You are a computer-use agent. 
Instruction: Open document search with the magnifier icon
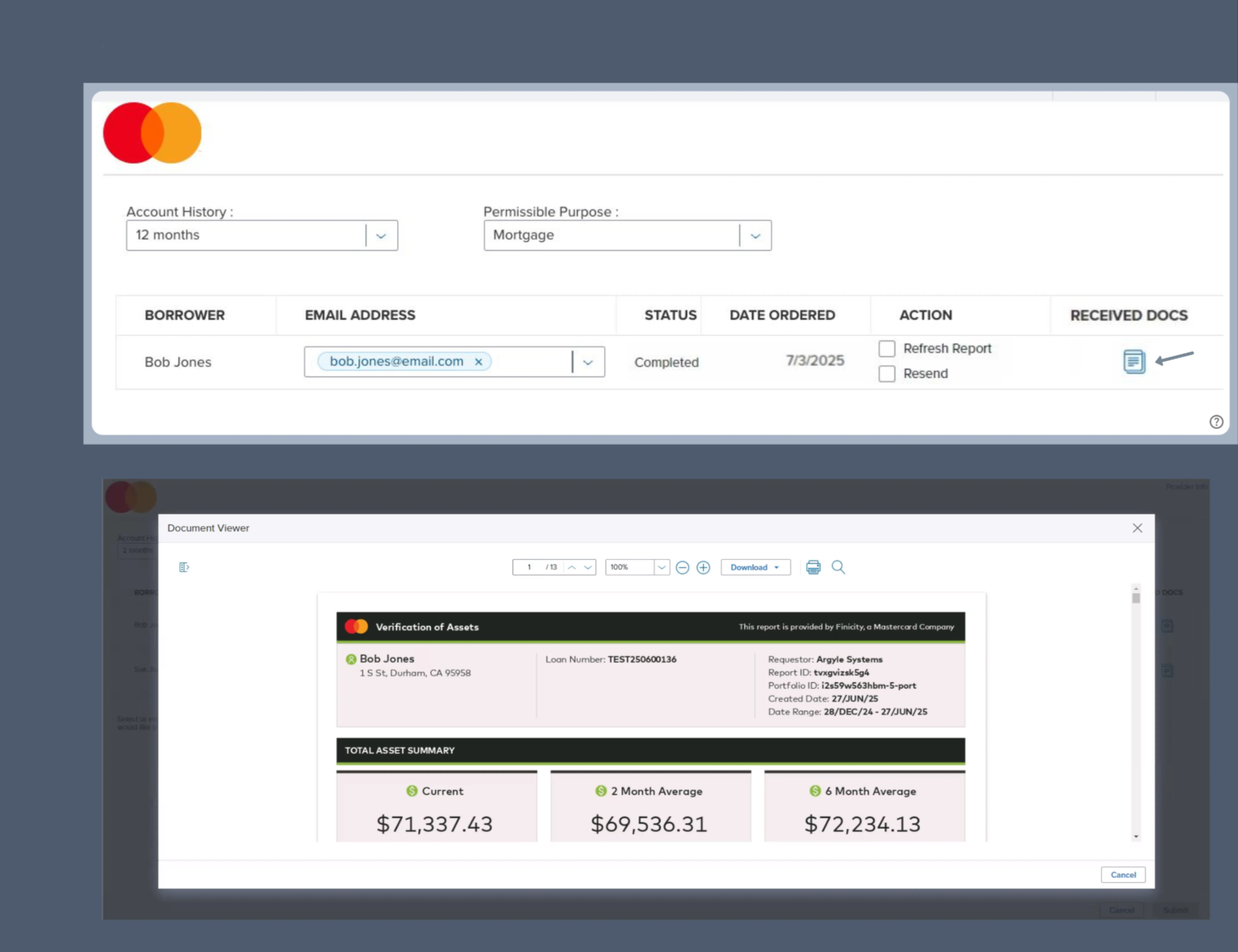838,567
